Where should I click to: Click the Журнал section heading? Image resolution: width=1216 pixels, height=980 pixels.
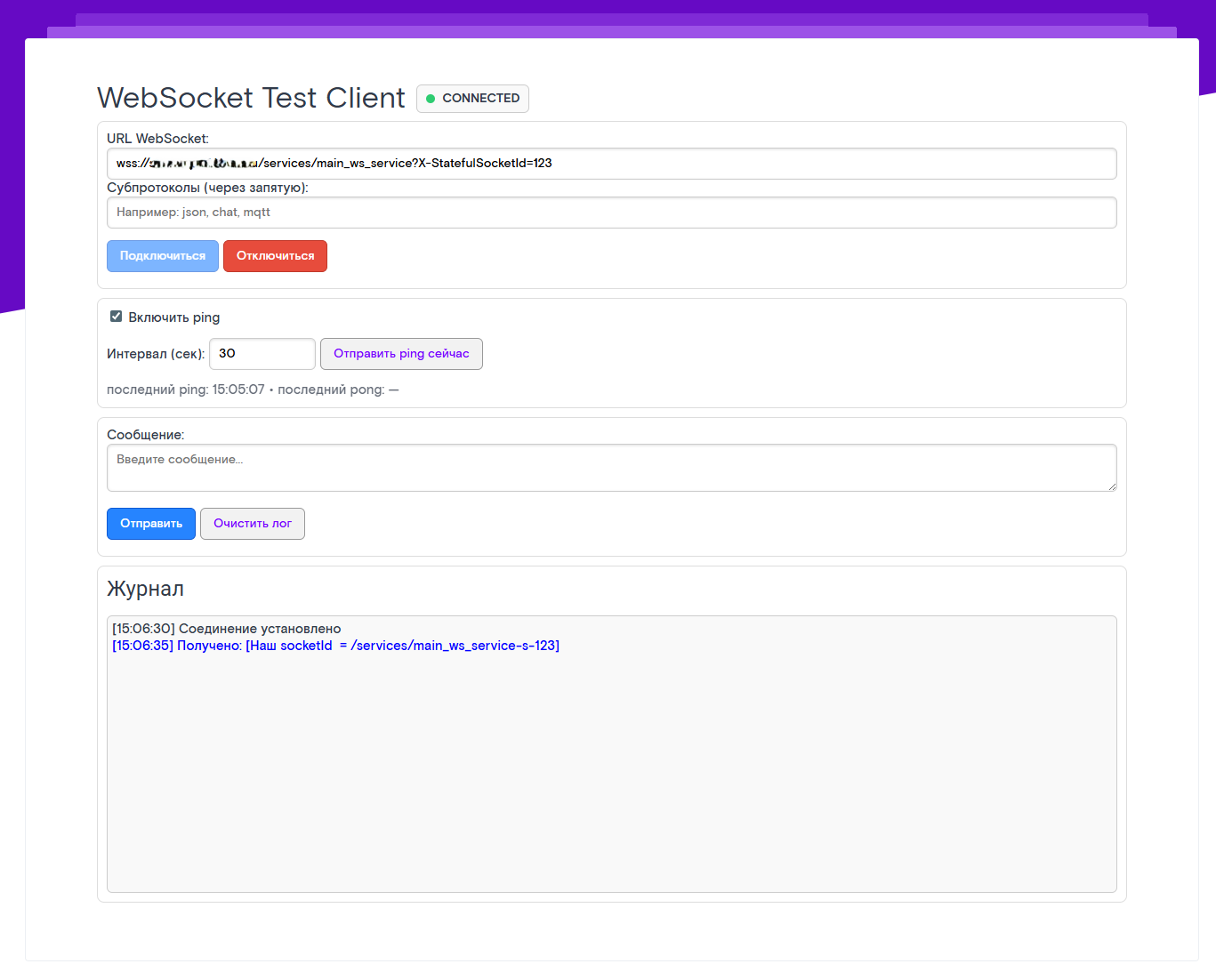click(145, 589)
